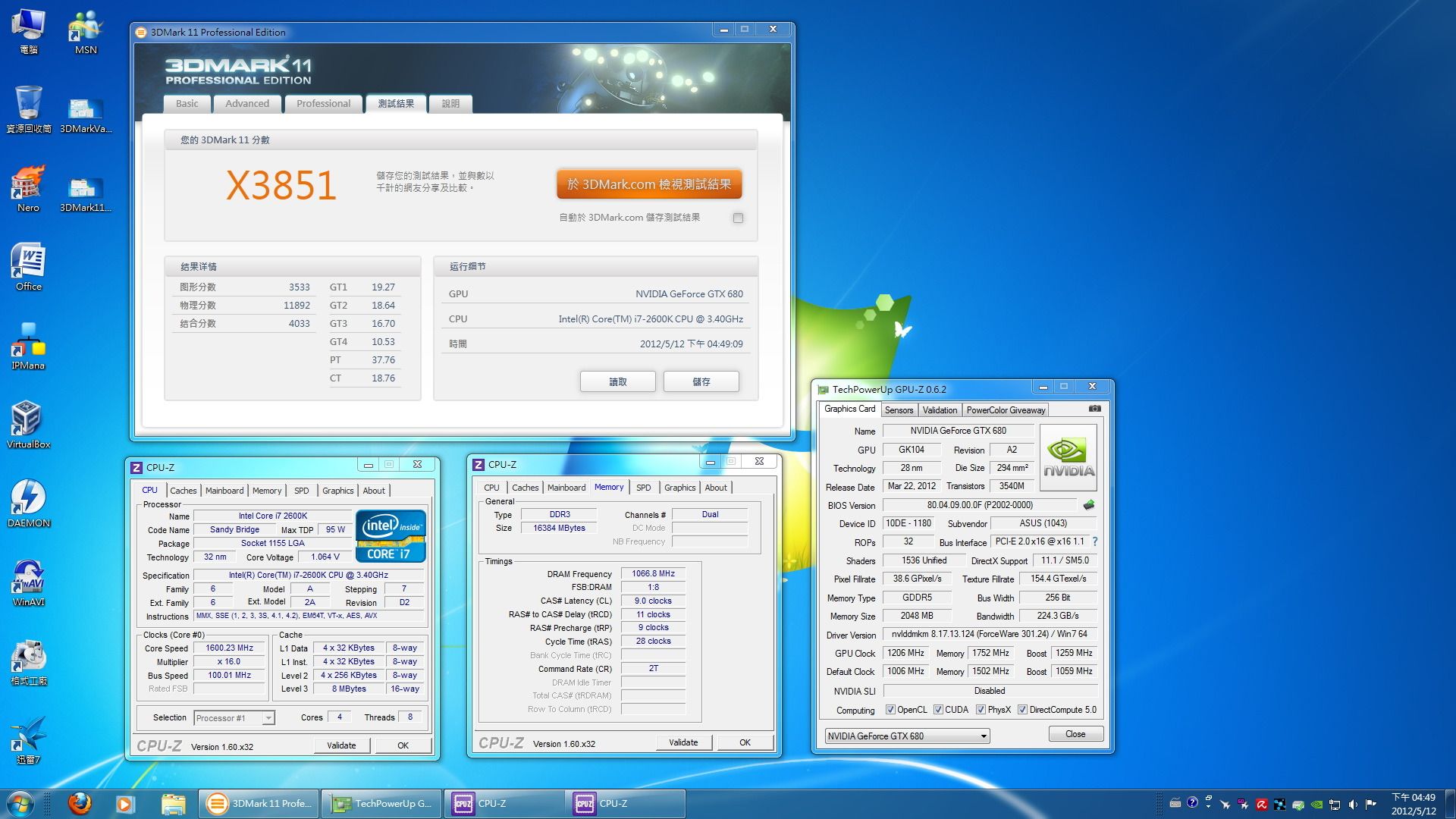Click the bus interface question mark help
The height and width of the screenshot is (819, 1456).
point(1094,541)
